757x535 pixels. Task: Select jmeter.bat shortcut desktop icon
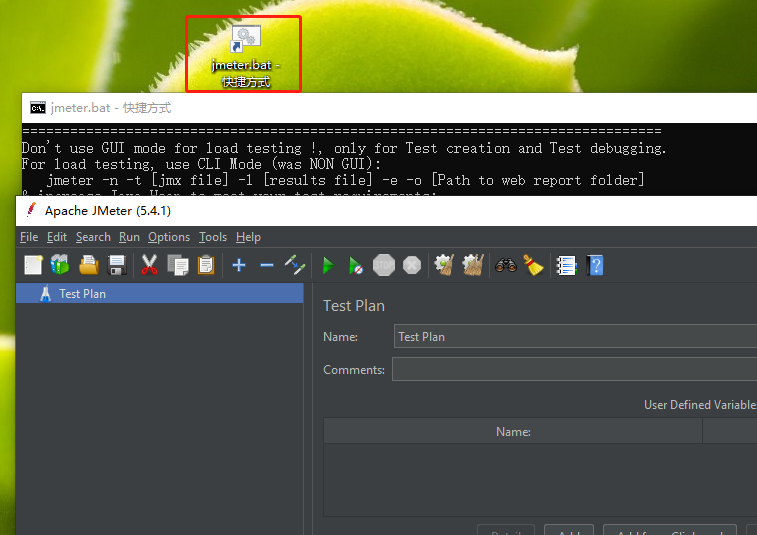click(x=245, y=56)
